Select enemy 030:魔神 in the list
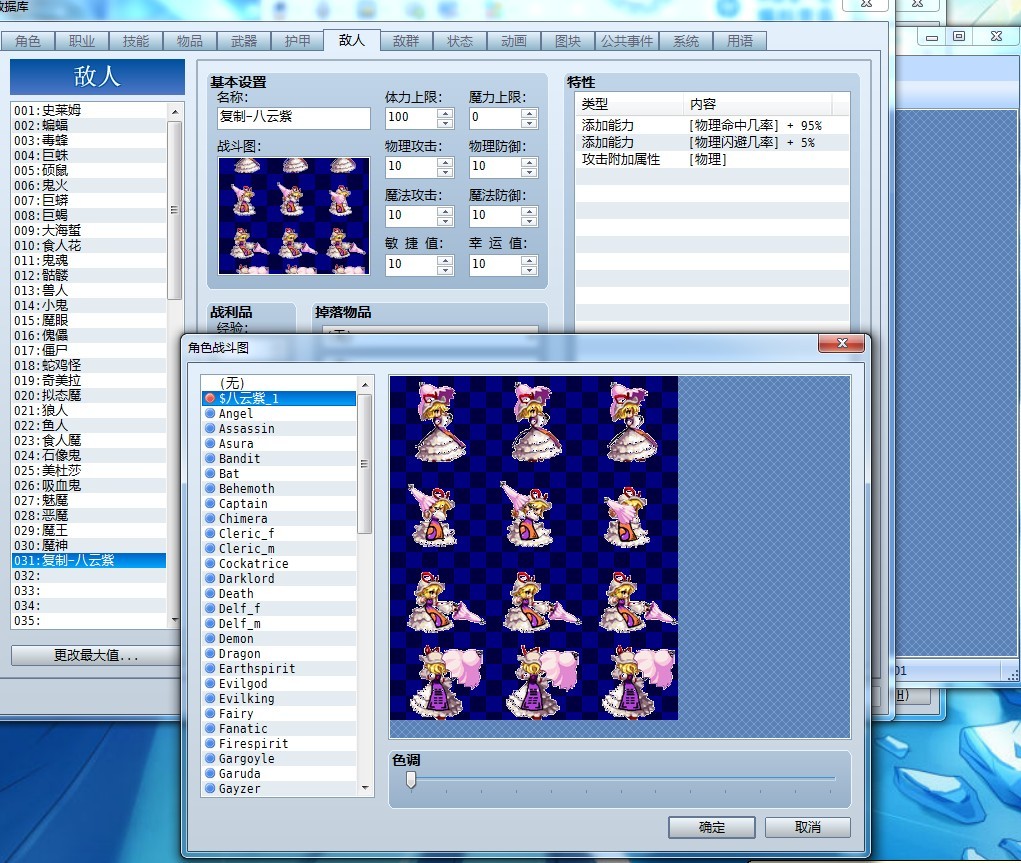The image size is (1021, 863). coord(89,545)
